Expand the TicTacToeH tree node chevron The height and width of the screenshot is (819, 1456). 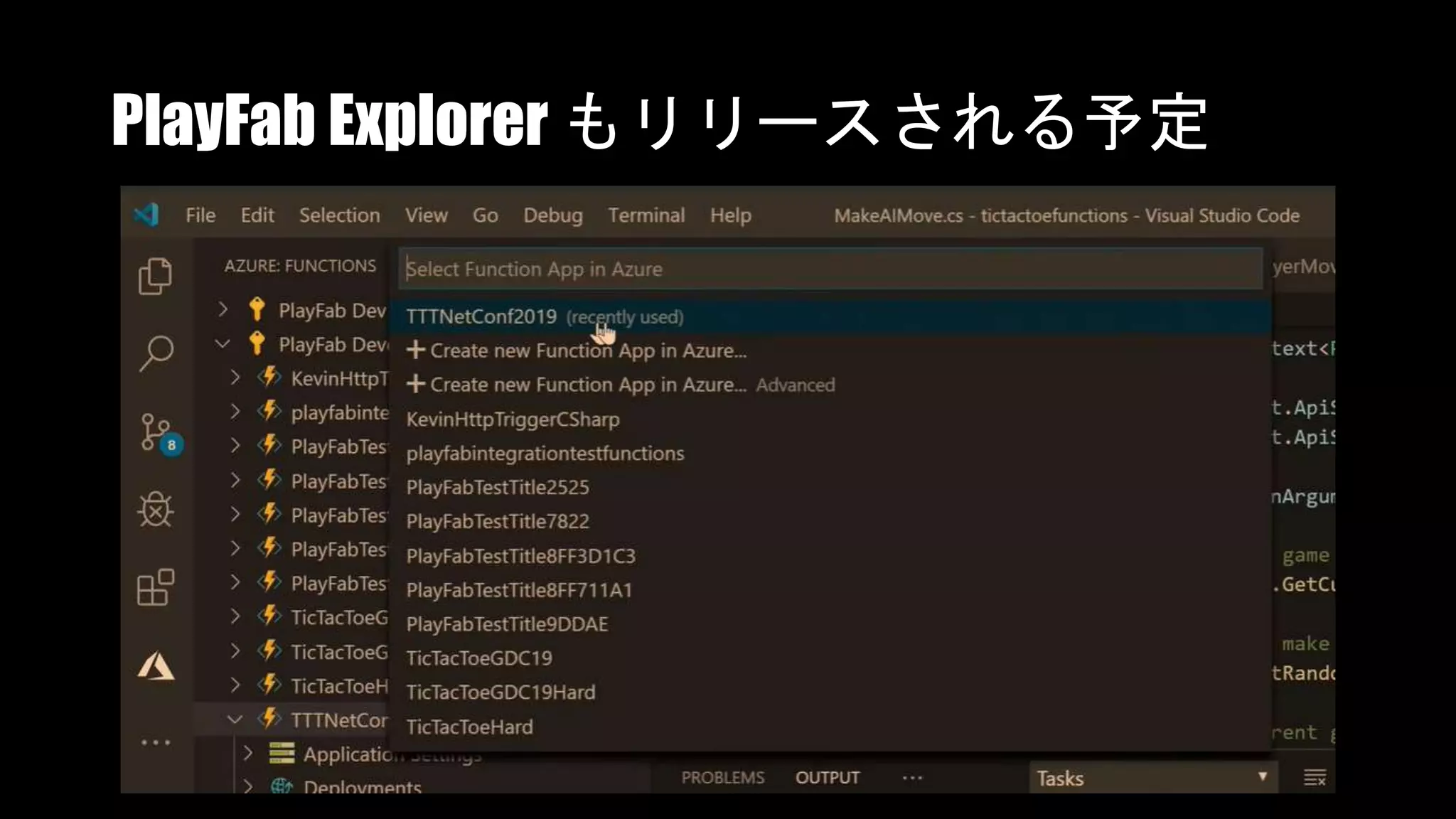tap(235, 685)
